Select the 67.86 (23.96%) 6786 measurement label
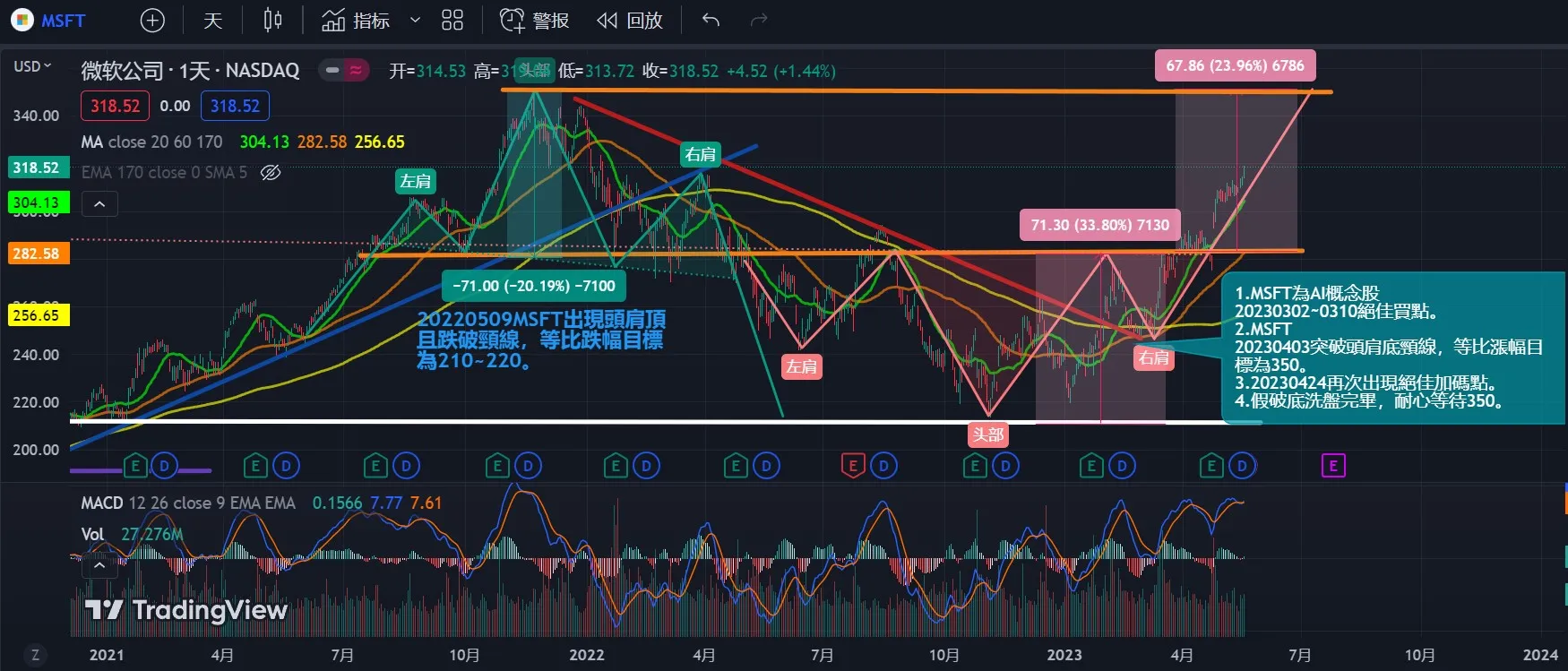 pyautogui.click(x=1235, y=65)
